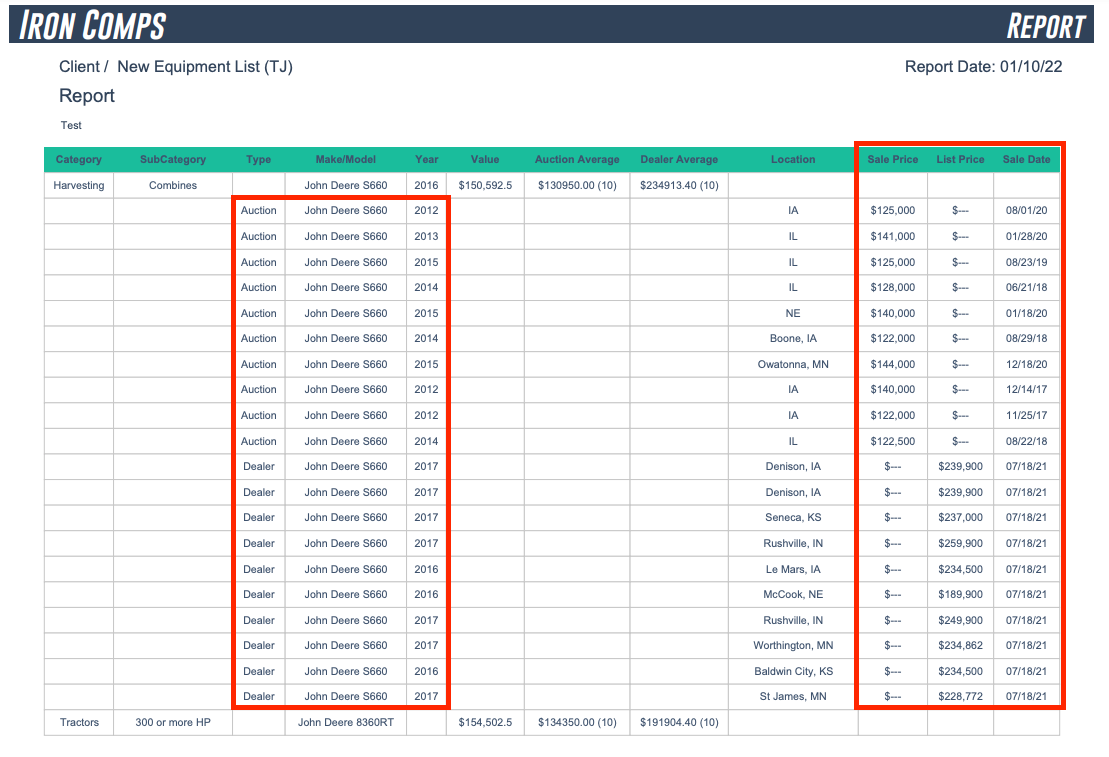The width and height of the screenshot is (1109, 757).
Task: Click the $154,502.5 value cell
Action: [485, 722]
